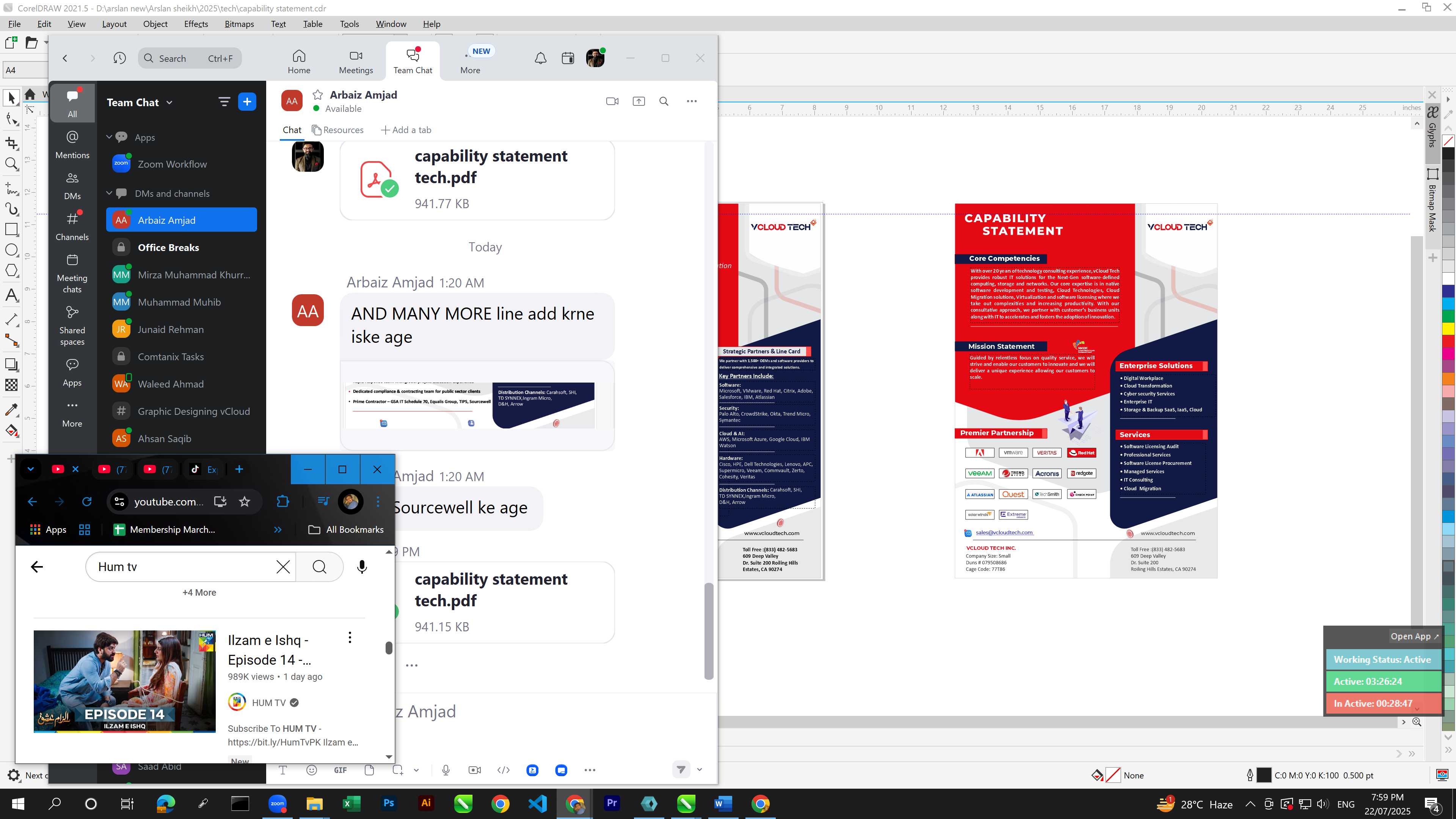
Task: Select the Rectangle tool in CorelDRAW
Action: coord(11,229)
